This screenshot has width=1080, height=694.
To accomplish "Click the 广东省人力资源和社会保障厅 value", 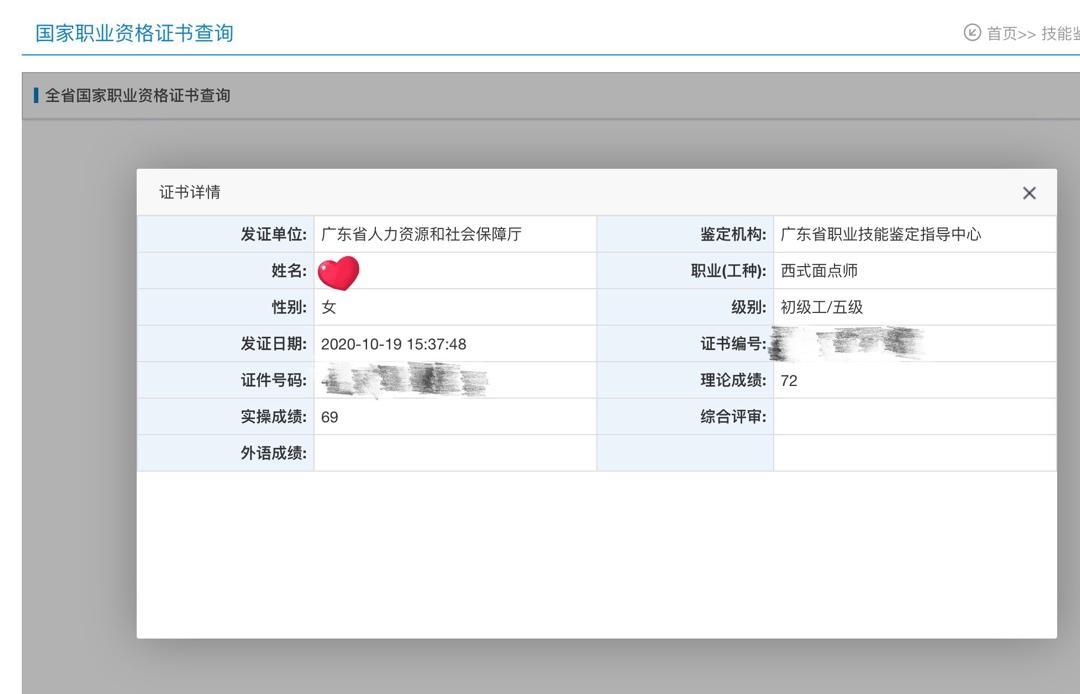I will (421, 235).
